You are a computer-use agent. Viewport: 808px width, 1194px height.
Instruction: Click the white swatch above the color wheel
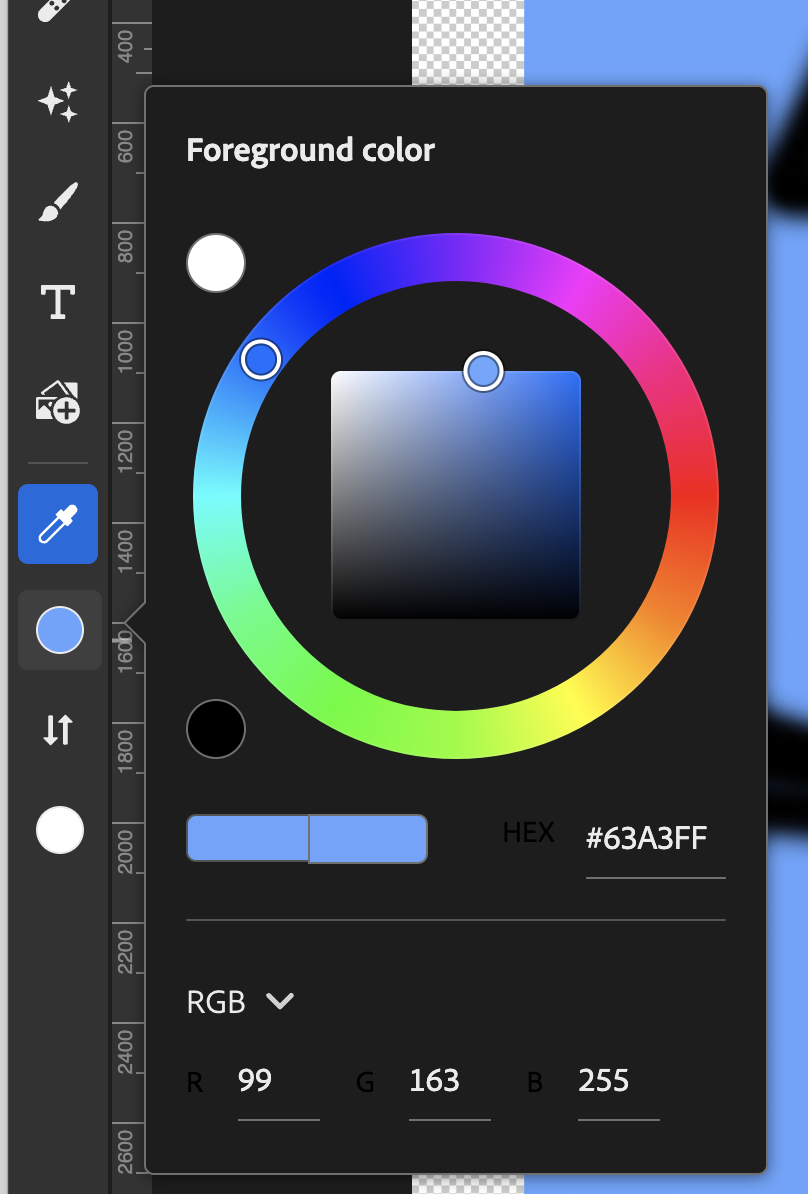coord(216,263)
